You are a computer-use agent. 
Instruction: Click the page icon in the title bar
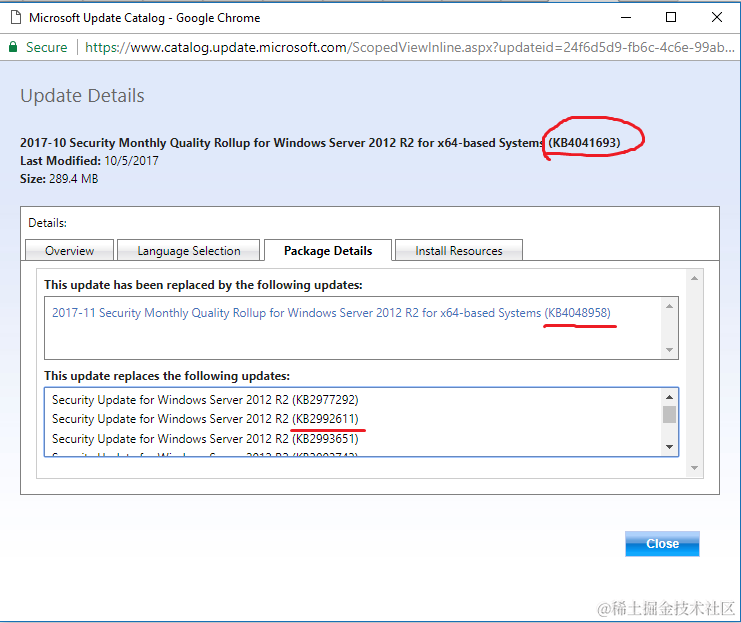16,17
